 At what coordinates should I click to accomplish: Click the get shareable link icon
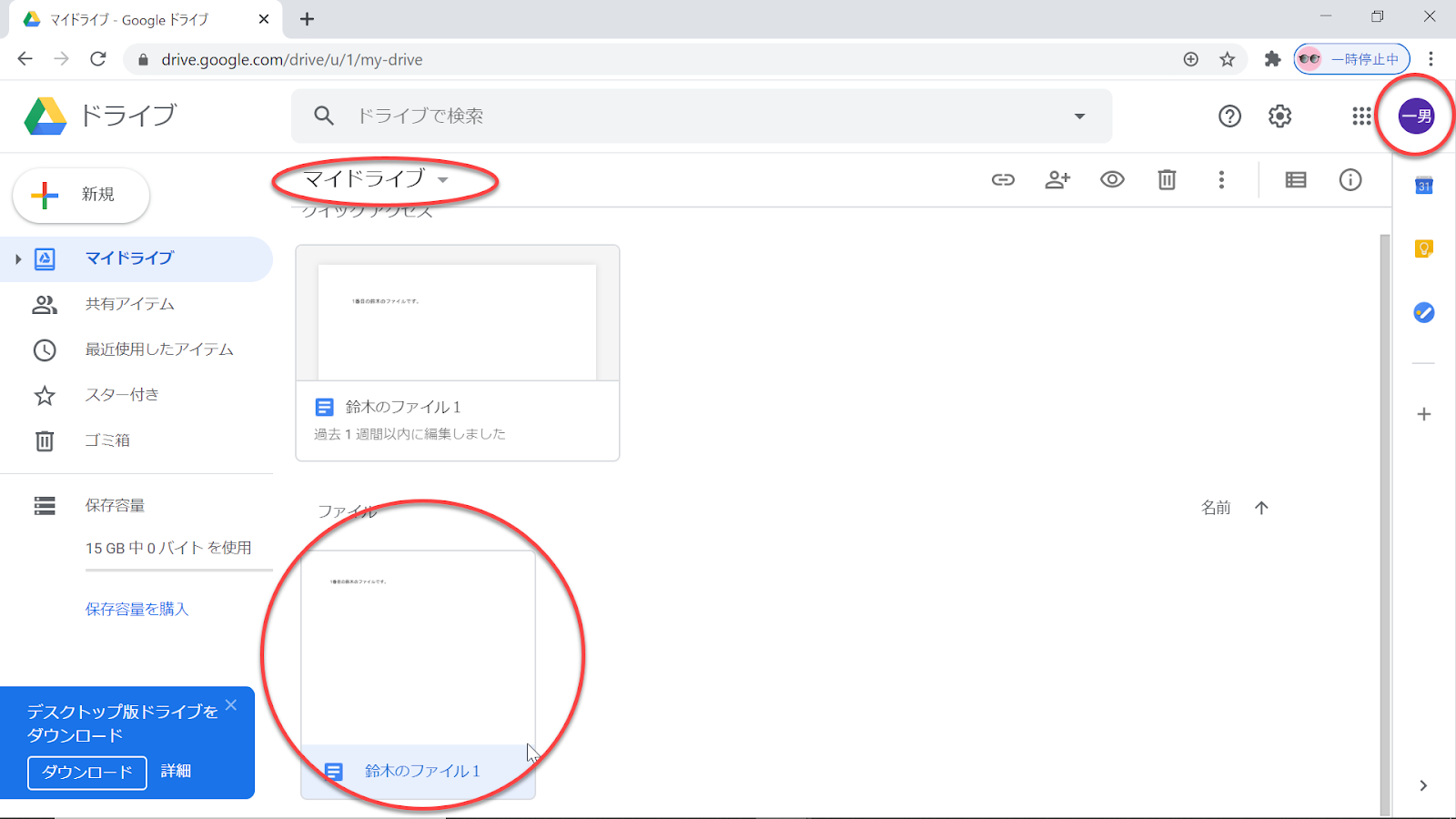click(x=1003, y=179)
